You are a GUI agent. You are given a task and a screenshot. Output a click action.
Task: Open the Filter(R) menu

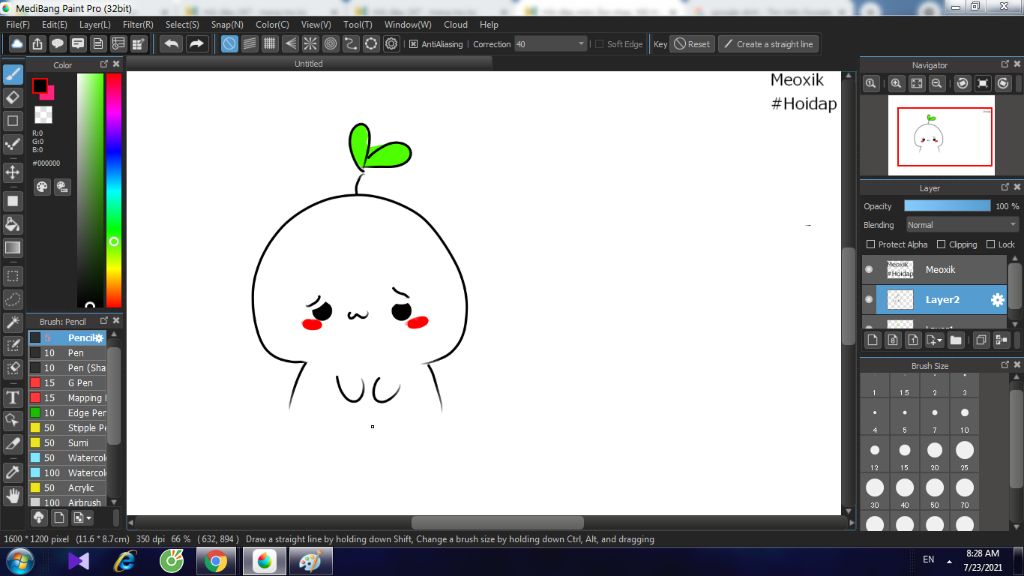pos(138,24)
